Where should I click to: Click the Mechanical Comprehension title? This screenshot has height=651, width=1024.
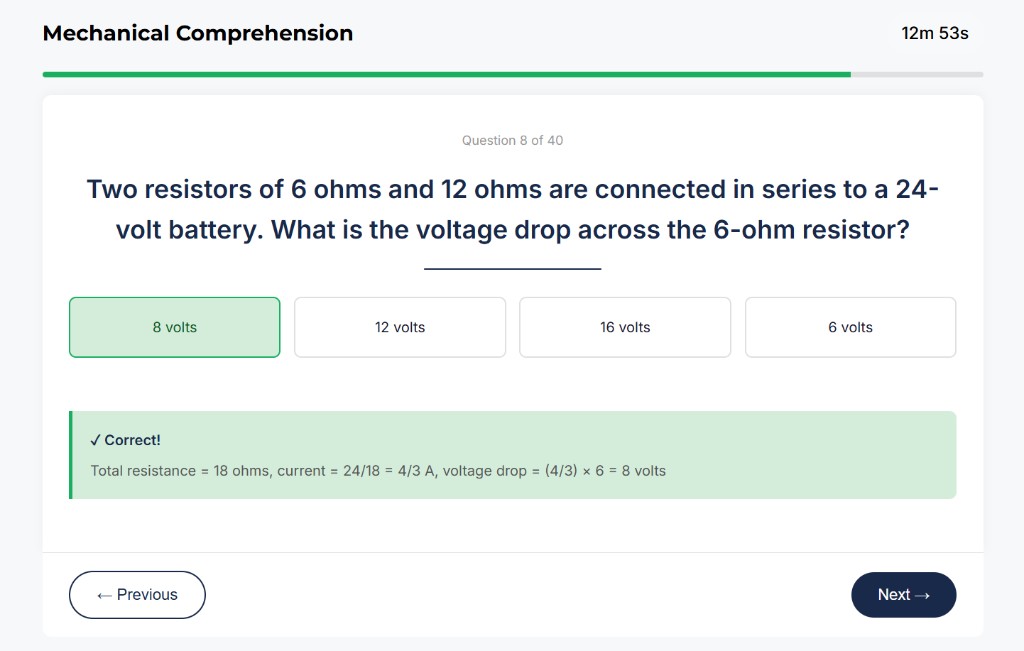point(197,33)
